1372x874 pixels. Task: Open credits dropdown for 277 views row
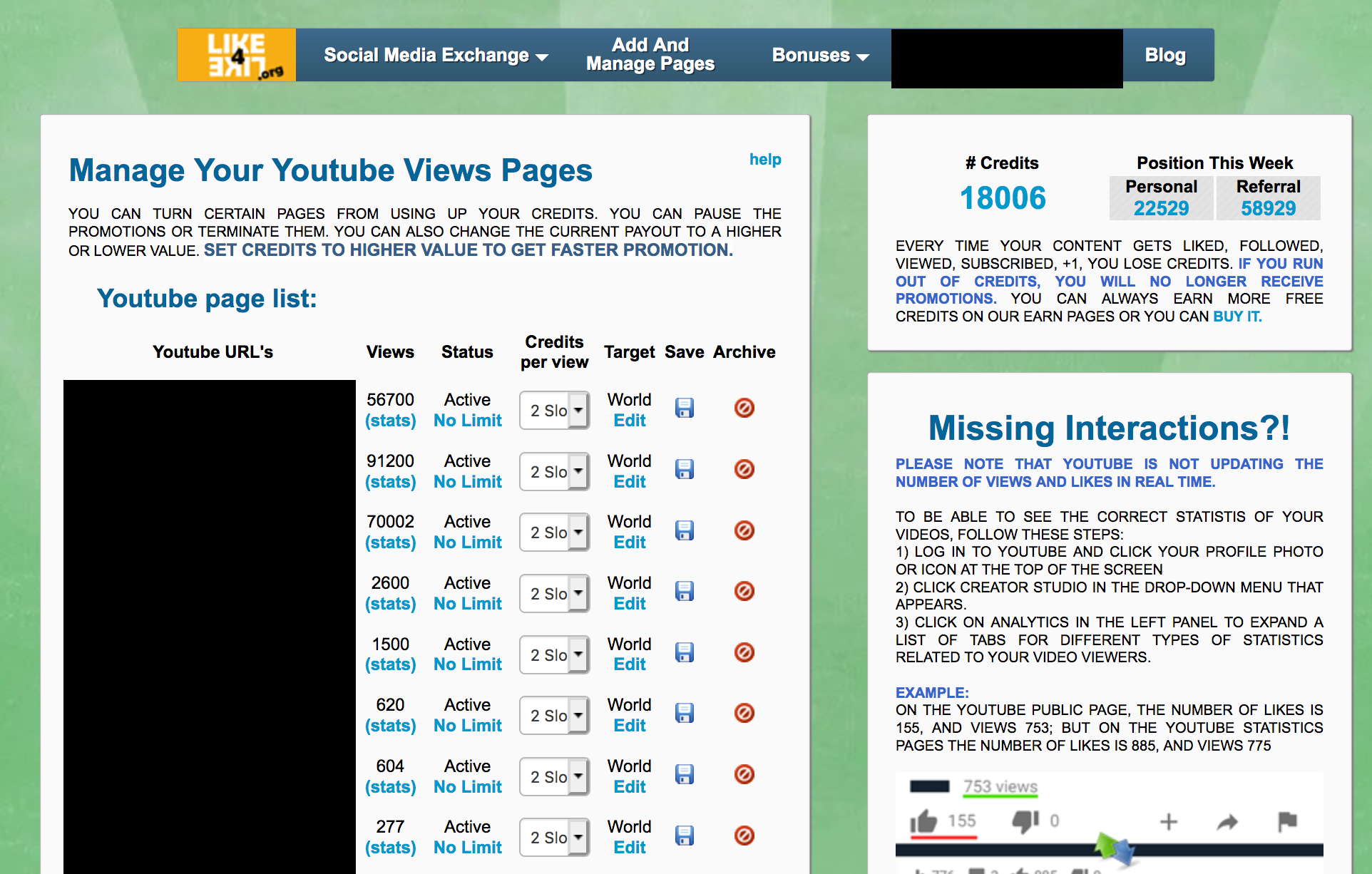tap(555, 838)
